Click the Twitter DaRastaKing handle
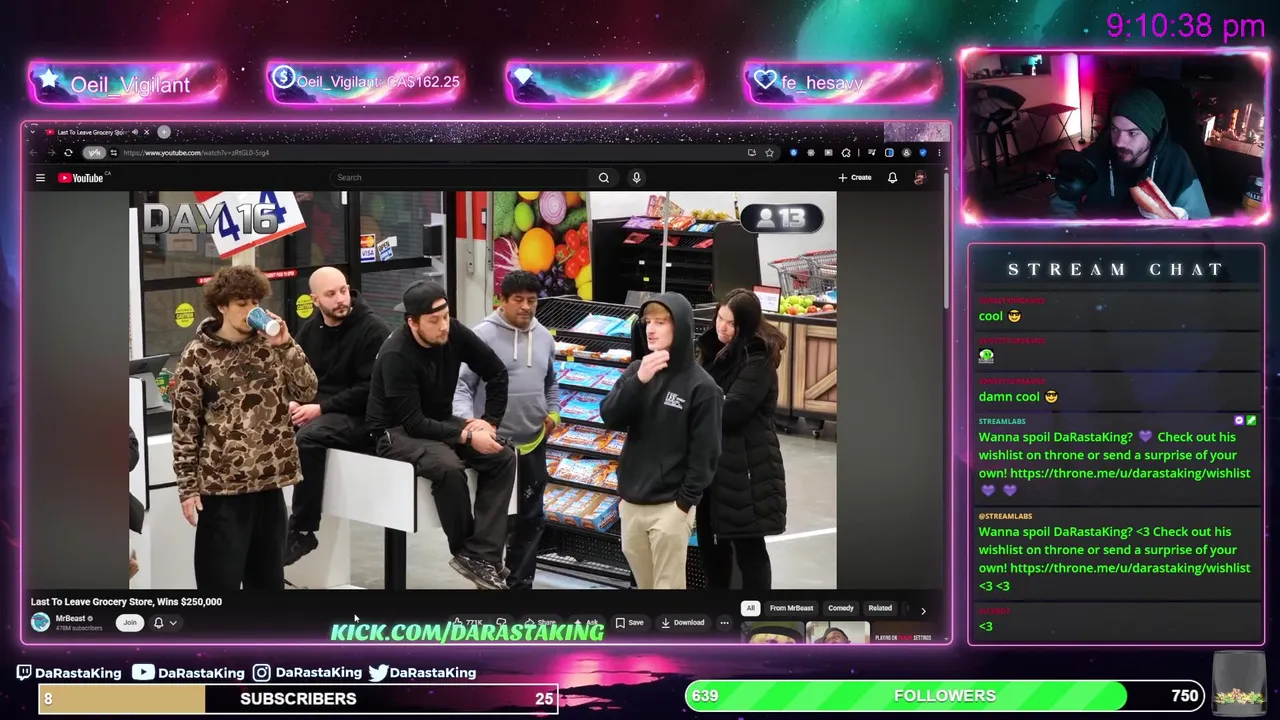This screenshot has width=1280, height=720. click(422, 673)
